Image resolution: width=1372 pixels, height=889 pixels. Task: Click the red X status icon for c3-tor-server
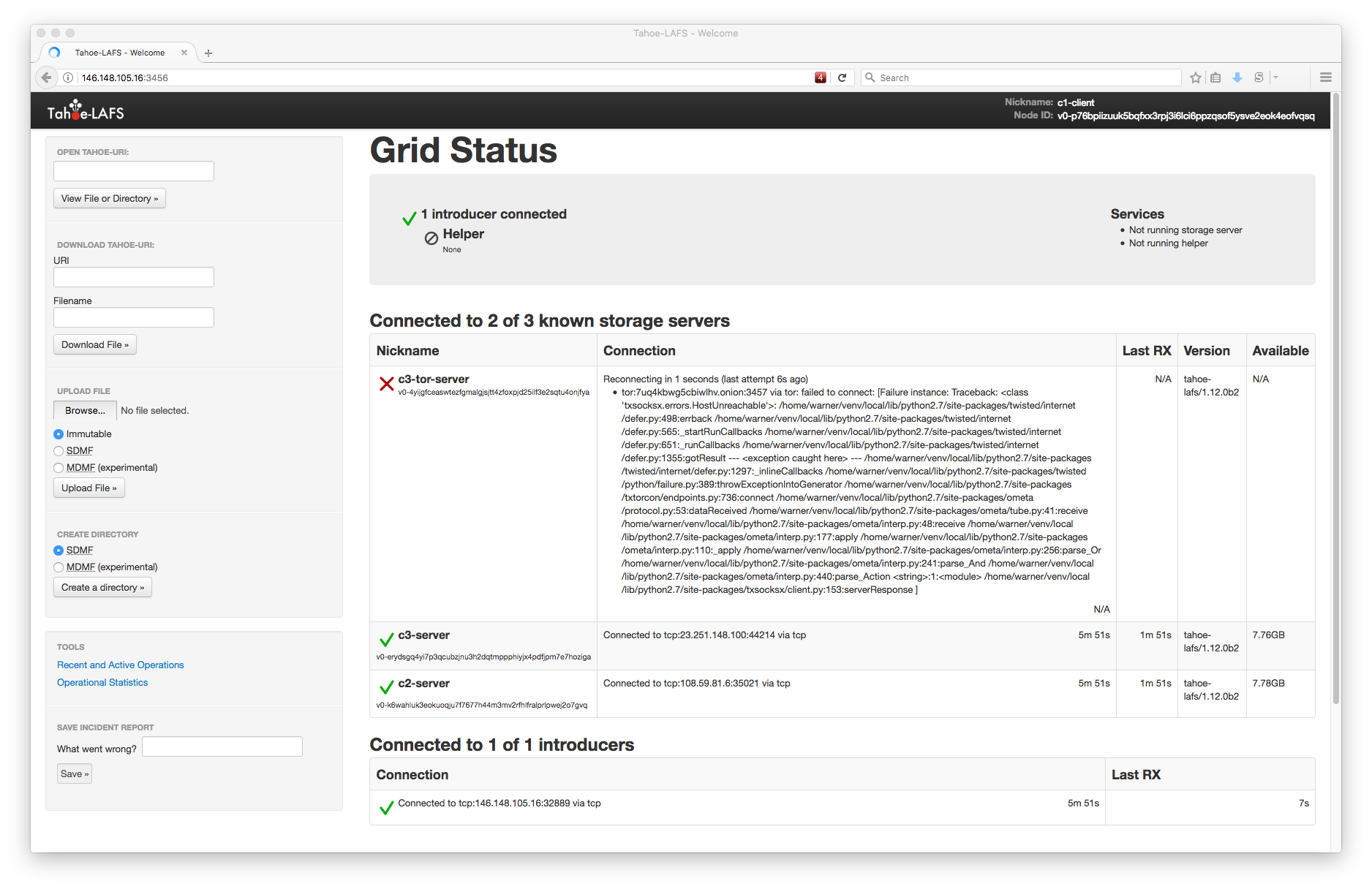(386, 384)
